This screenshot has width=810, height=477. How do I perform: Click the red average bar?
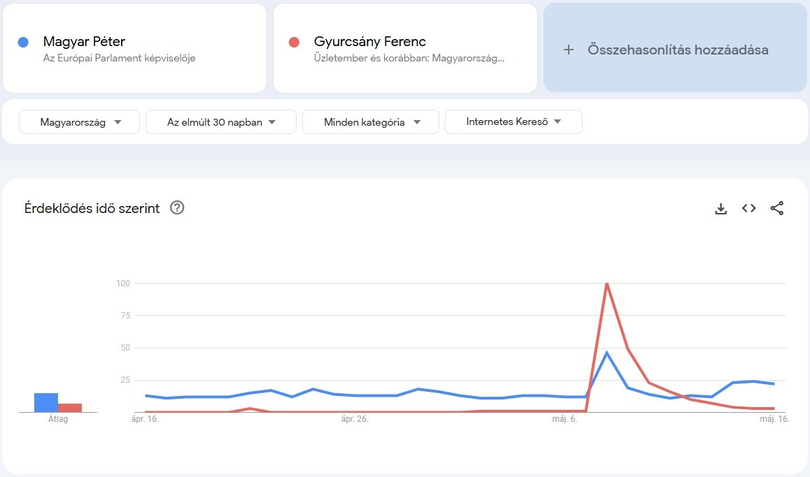[69, 407]
